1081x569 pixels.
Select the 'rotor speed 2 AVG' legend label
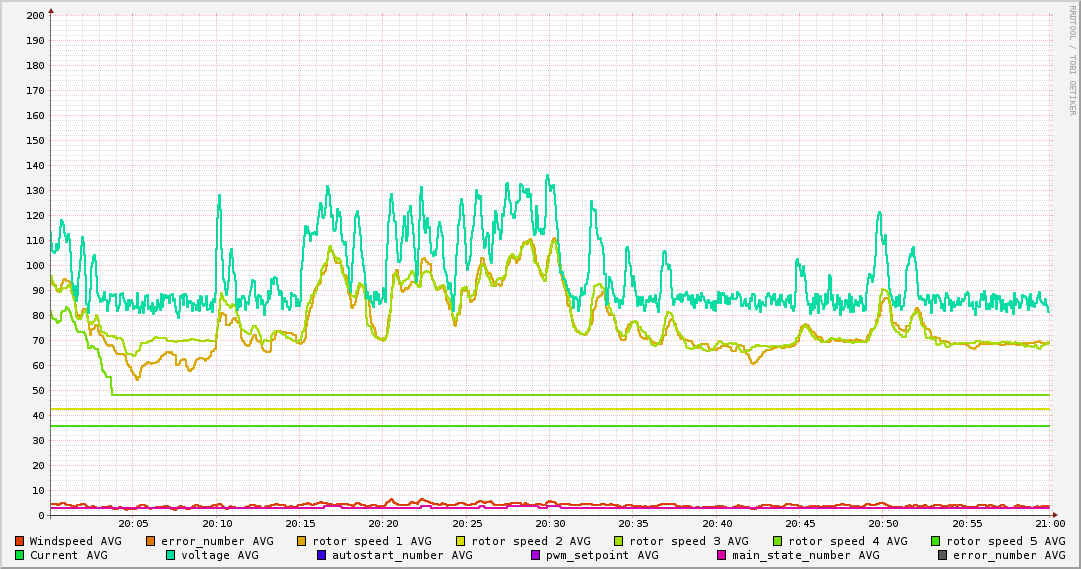coord(531,541)
